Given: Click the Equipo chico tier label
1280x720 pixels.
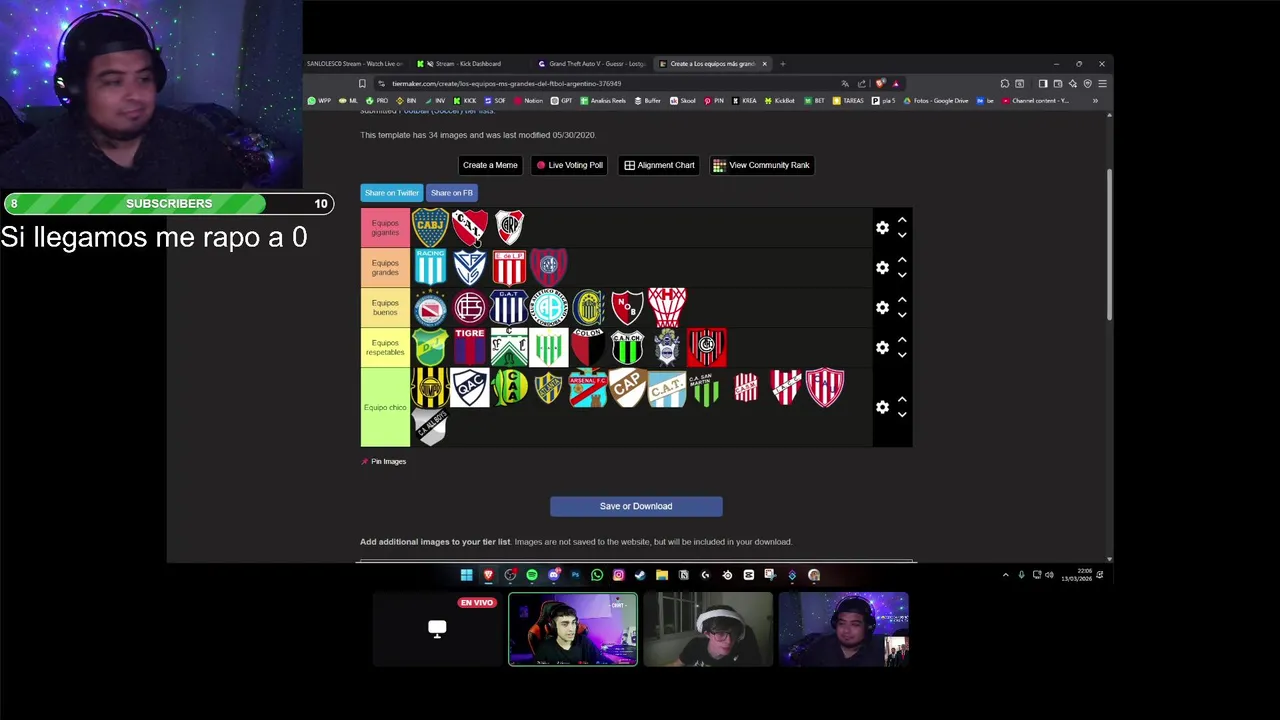Looking at the screenshot, I should tap(385, 407).
